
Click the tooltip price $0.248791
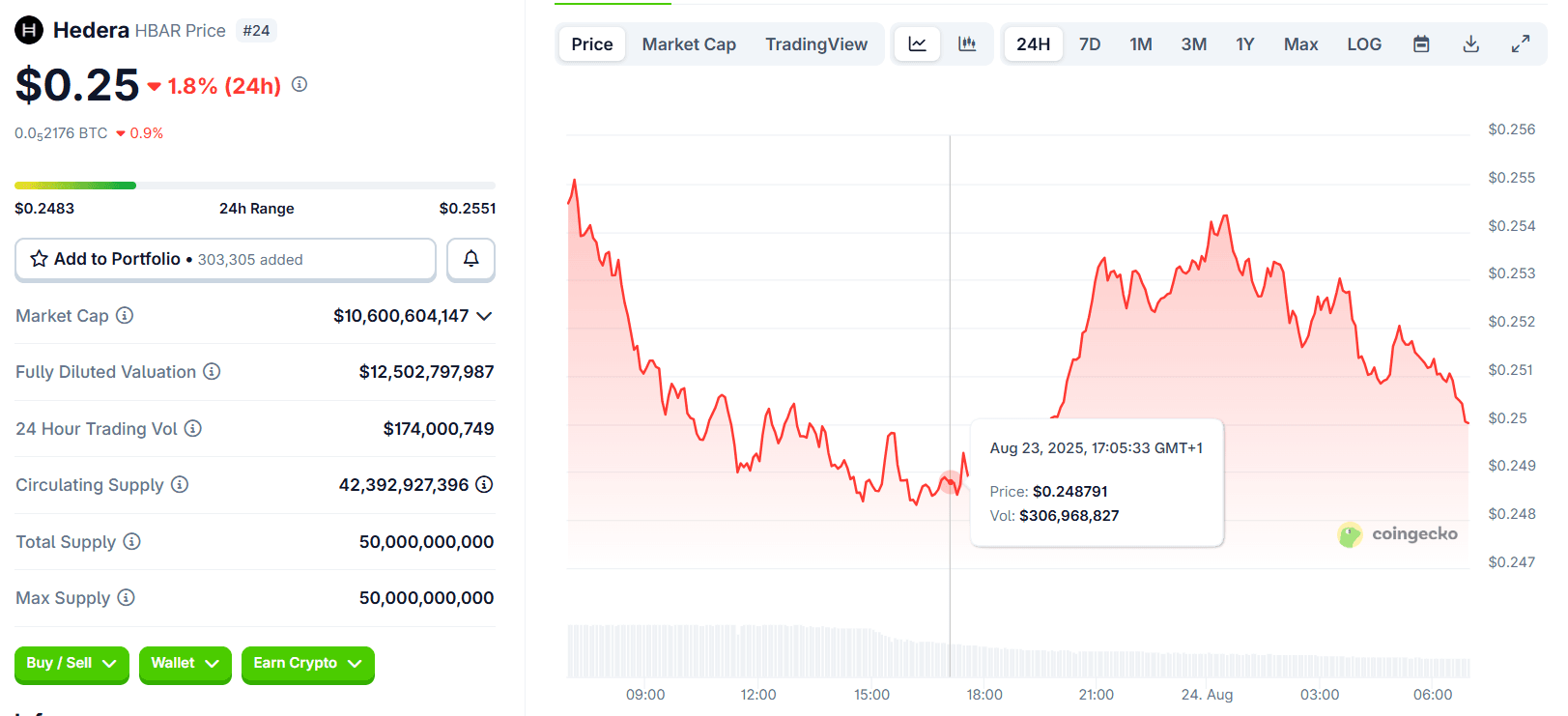[1070, 492]
